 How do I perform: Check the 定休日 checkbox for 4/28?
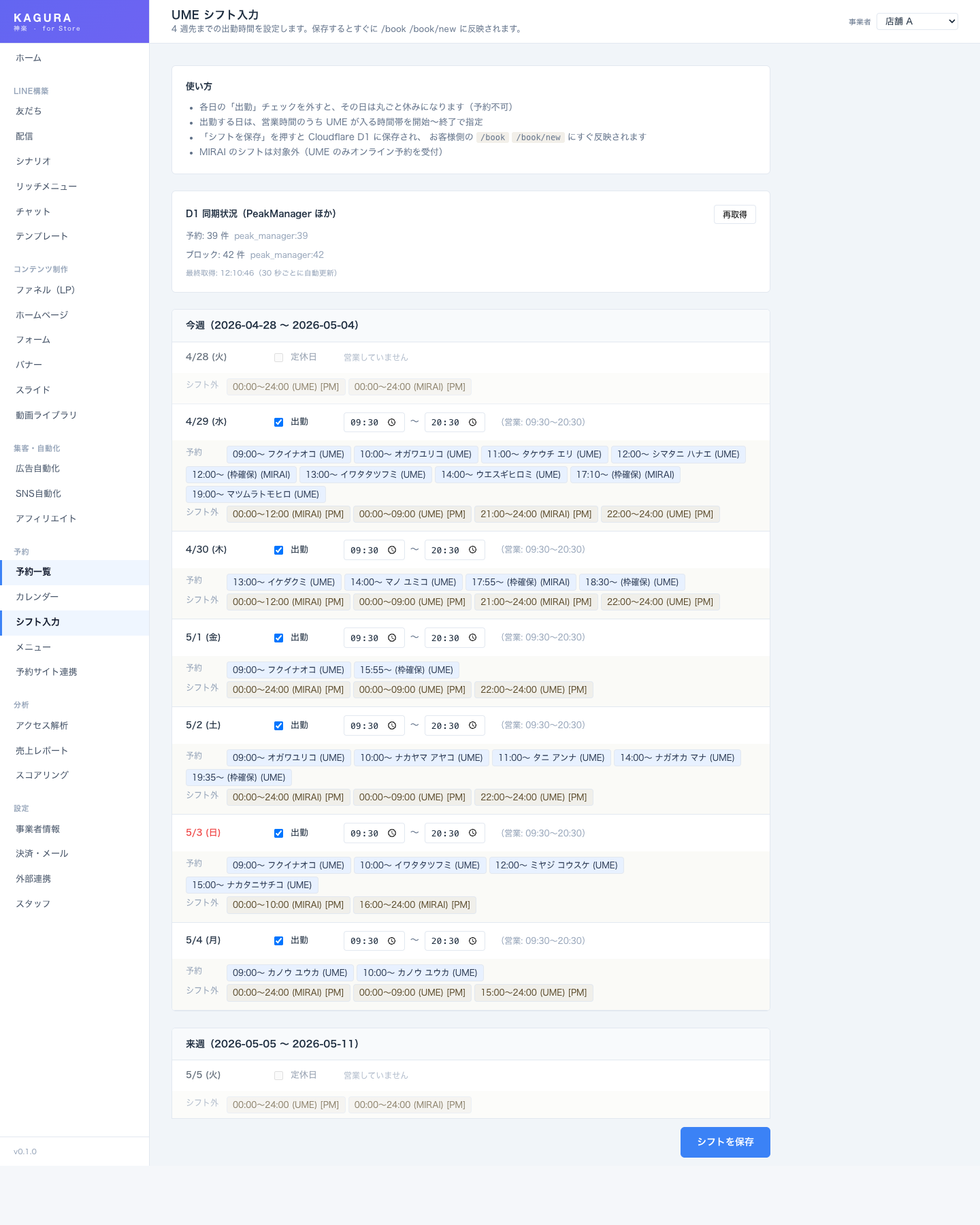click(278, 357)
